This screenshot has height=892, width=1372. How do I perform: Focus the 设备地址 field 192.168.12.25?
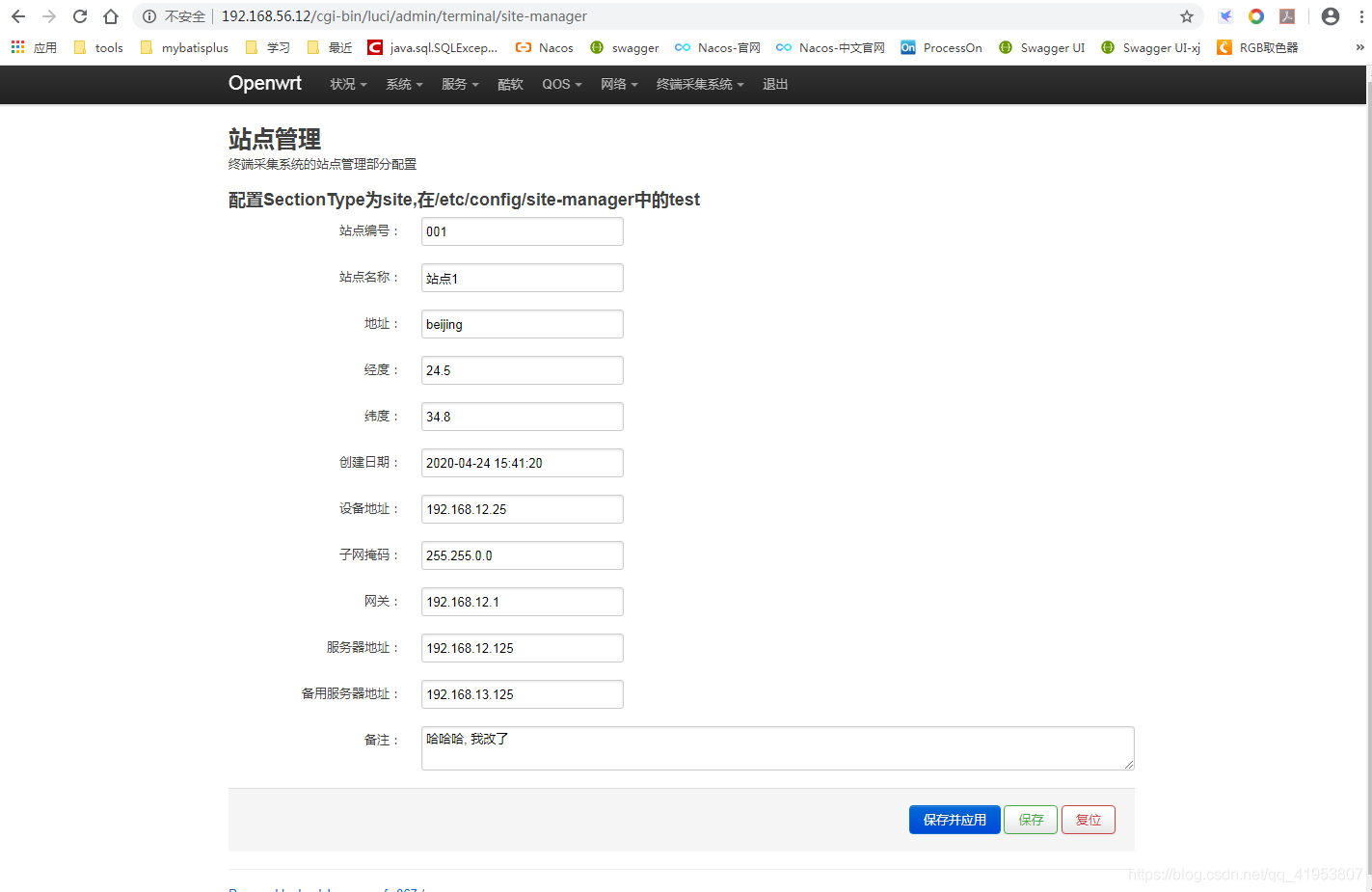[523, 509]
